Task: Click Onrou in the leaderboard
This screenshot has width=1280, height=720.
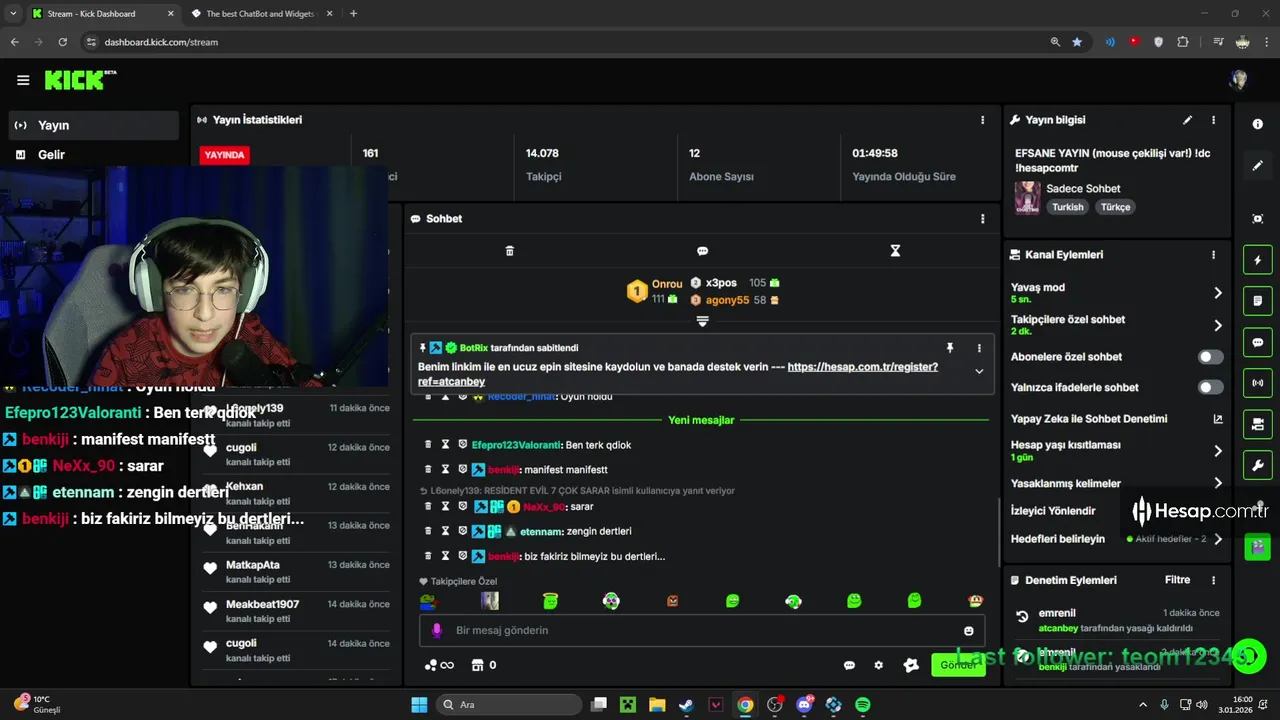Action: (x=667, y=284)
